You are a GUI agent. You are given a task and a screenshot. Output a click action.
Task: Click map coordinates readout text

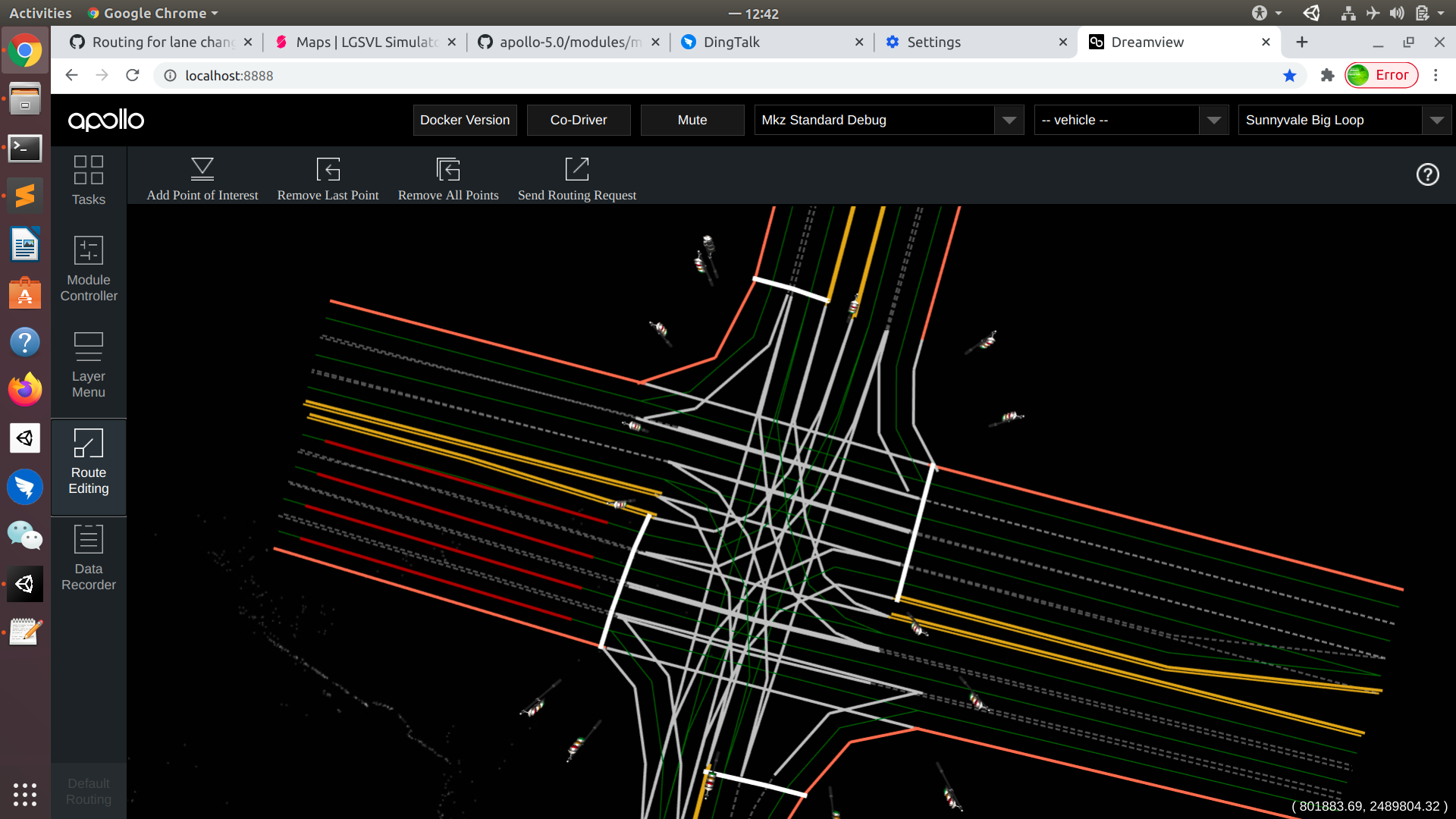coord(1370,806)
